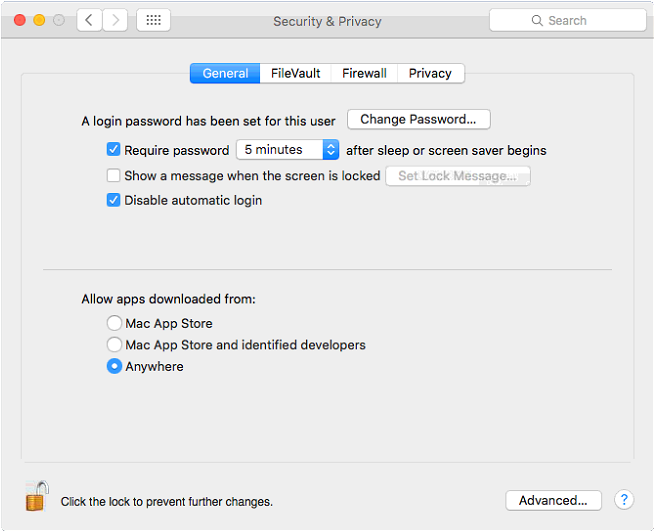Uncheck Disable automatic login

[113, 200]
